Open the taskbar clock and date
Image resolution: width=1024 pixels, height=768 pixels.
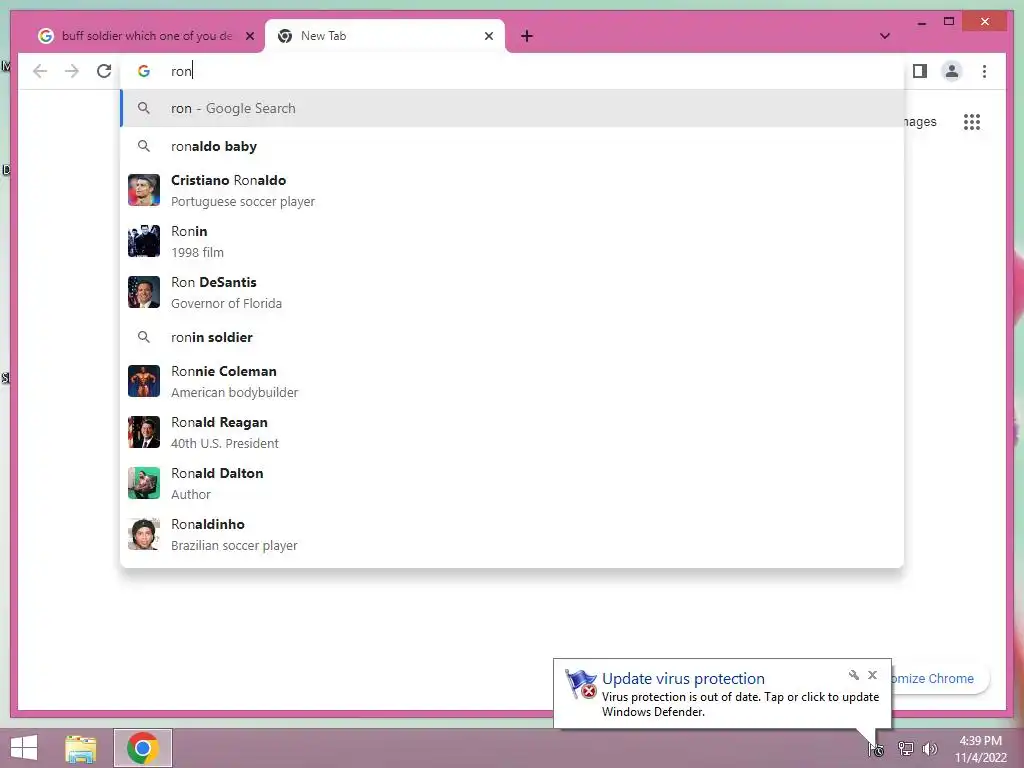point(980,749)
